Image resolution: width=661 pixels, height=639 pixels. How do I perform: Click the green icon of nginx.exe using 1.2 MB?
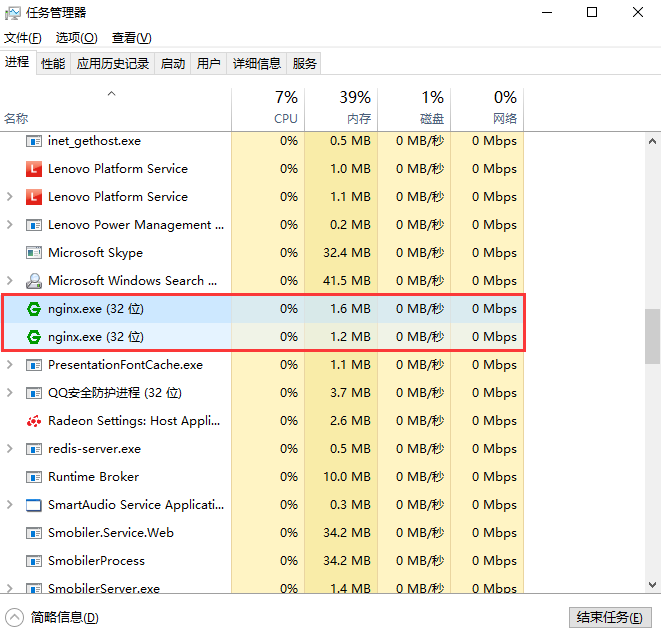34,337
